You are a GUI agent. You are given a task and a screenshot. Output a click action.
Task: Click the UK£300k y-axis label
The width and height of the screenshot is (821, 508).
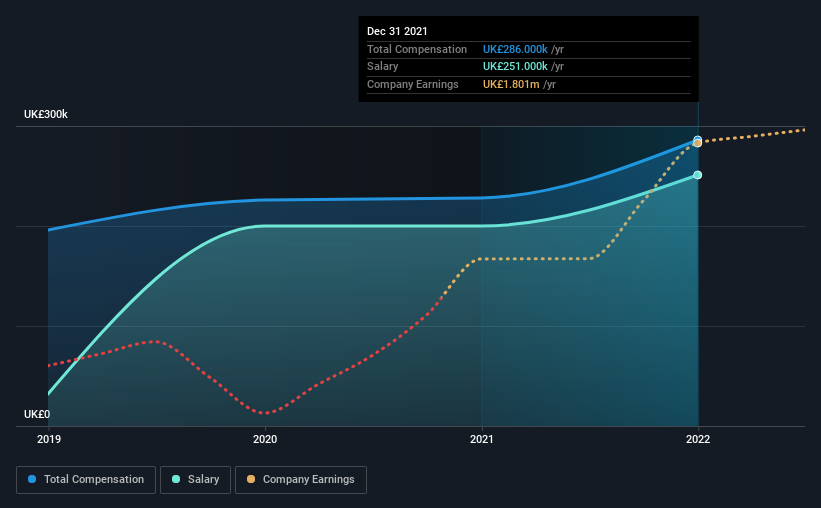(x=46, y=114)
